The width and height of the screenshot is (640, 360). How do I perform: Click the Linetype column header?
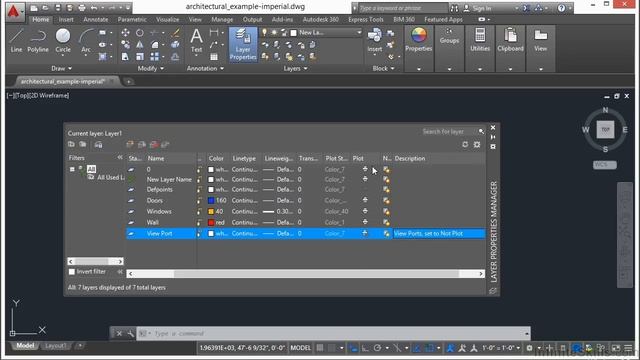[x=244, y=158]
